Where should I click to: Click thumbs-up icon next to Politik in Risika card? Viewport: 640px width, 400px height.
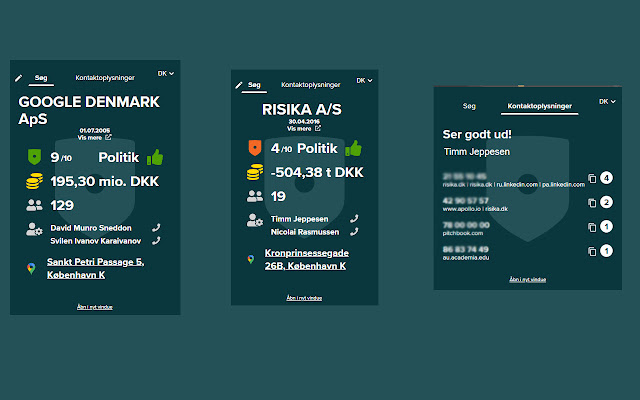[x=353, y=148]
